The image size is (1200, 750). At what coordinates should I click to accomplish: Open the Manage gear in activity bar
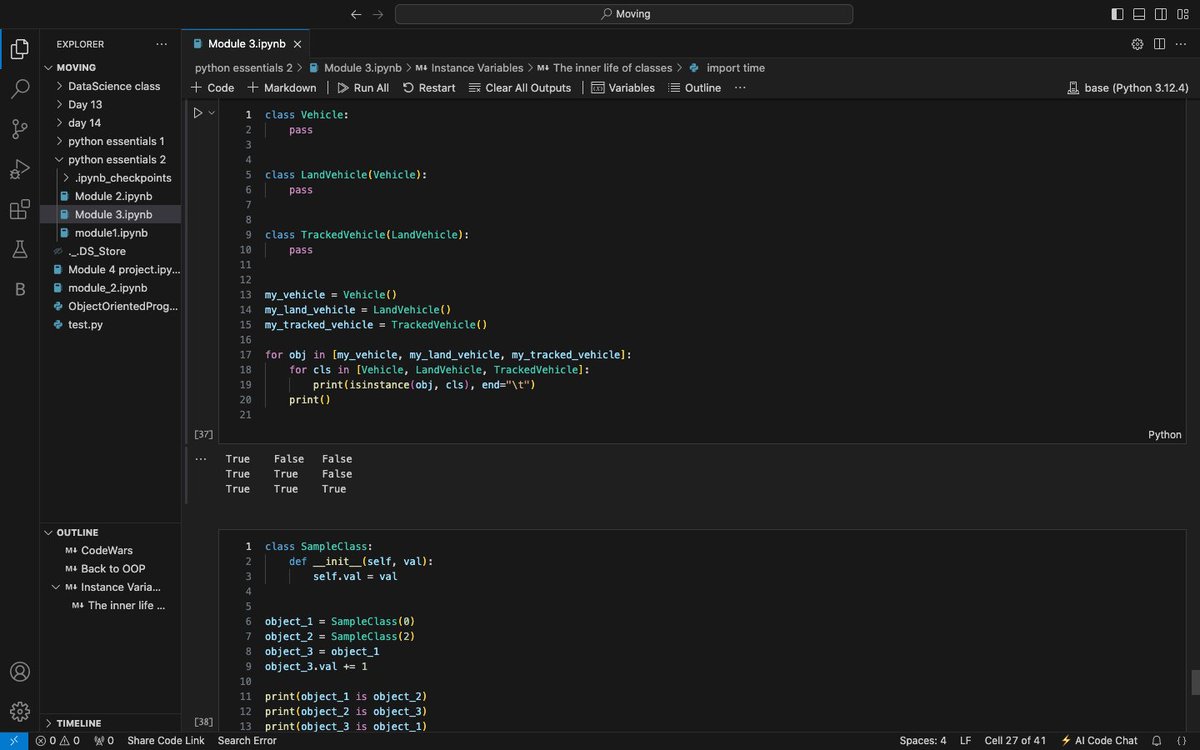19,711
